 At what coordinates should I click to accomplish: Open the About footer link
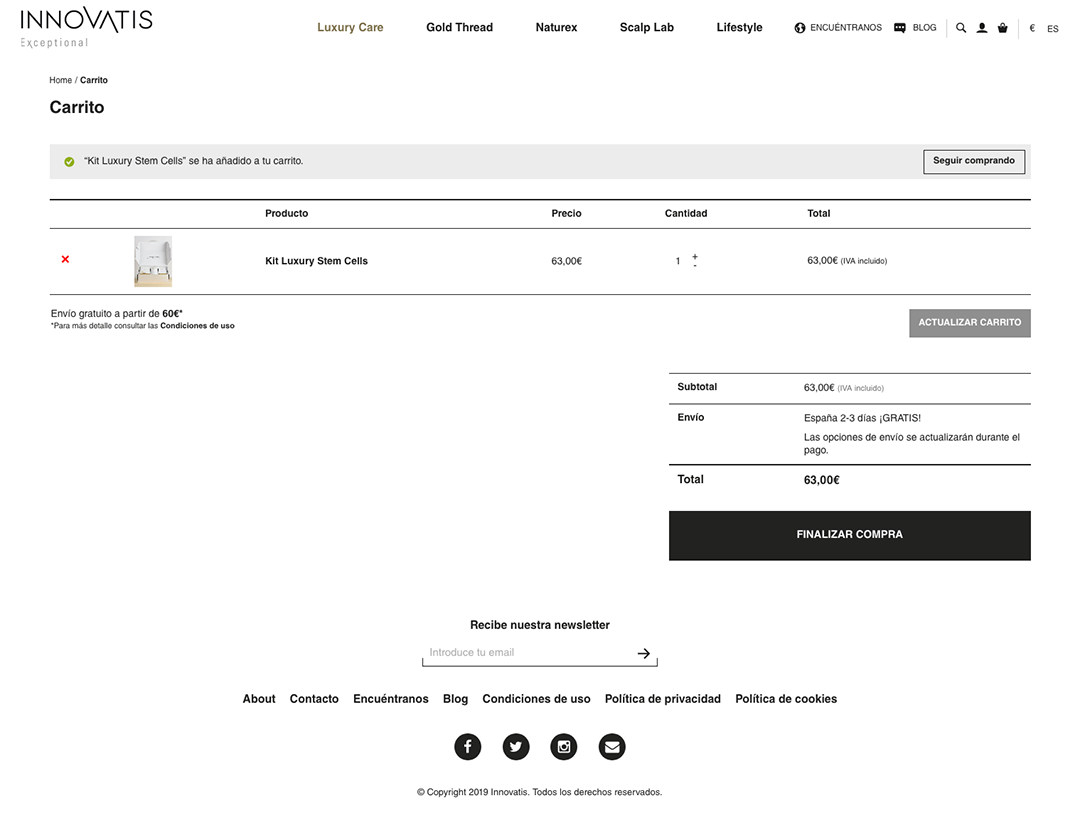click(x=259, y=699)
